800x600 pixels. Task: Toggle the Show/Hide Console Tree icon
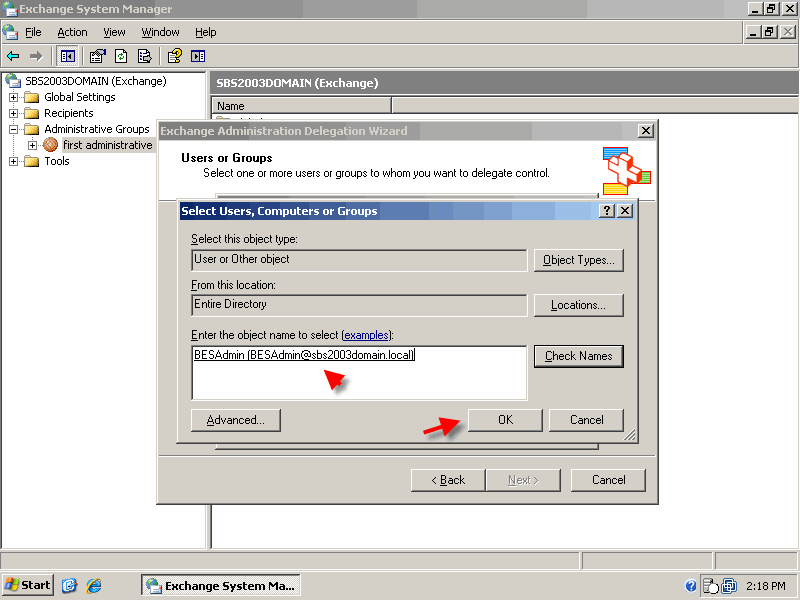point(67,56)
